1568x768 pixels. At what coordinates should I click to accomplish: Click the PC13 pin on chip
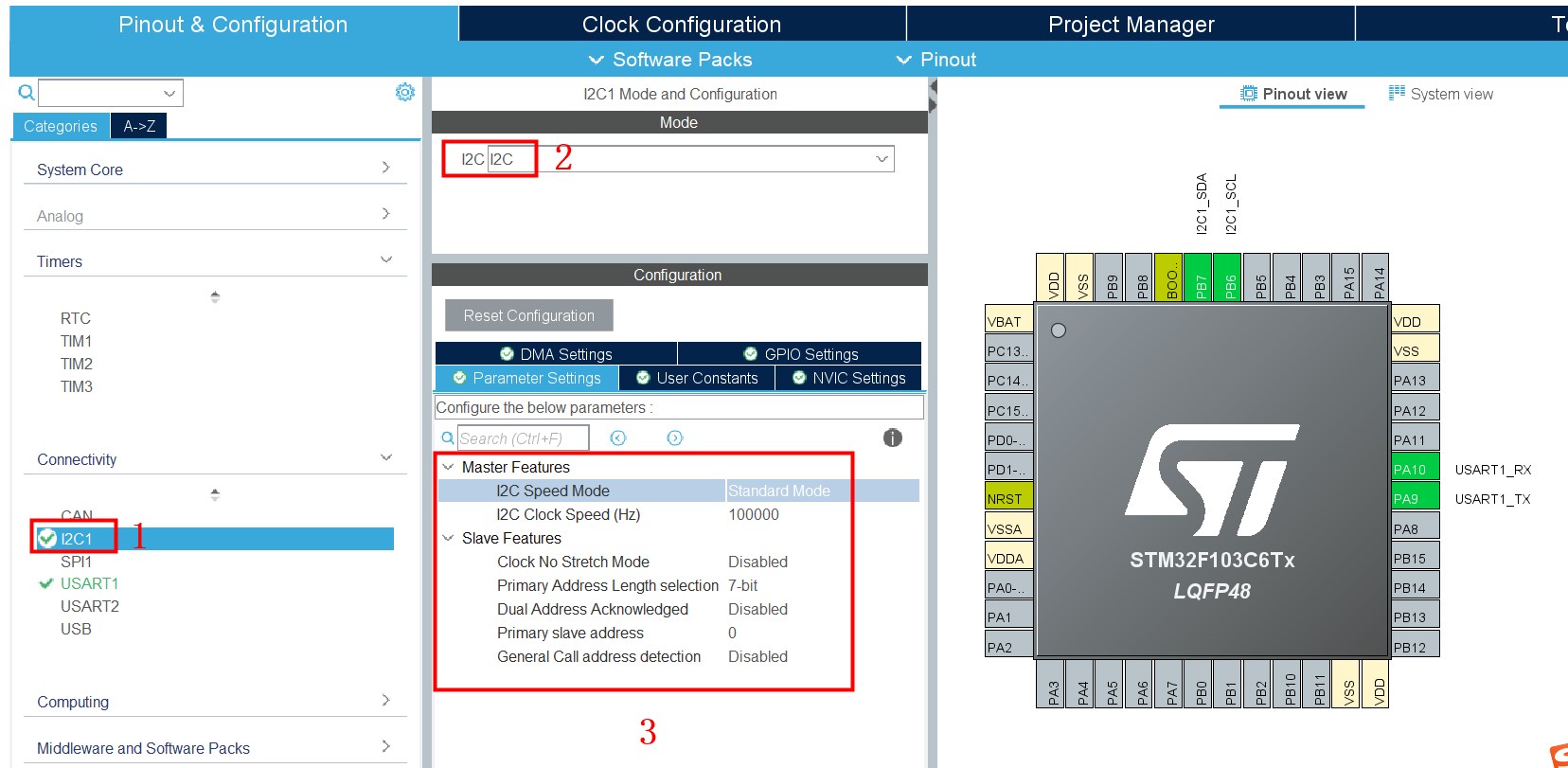(x=1009, y=350)
